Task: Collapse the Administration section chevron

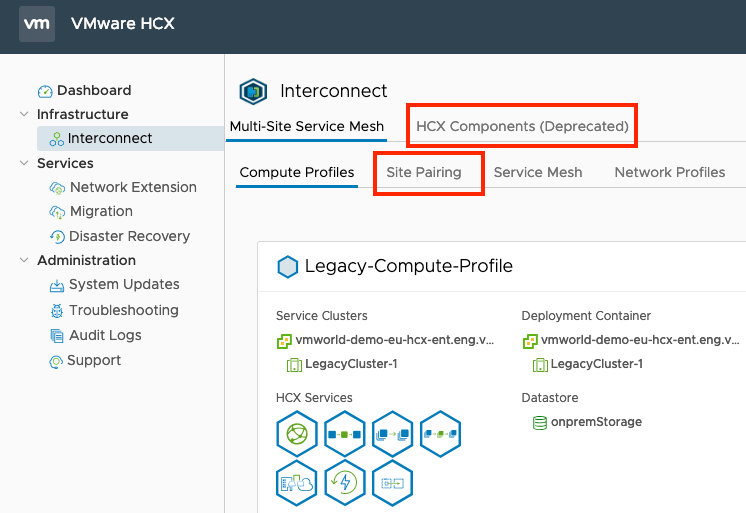Action: (x=24, y=260)
